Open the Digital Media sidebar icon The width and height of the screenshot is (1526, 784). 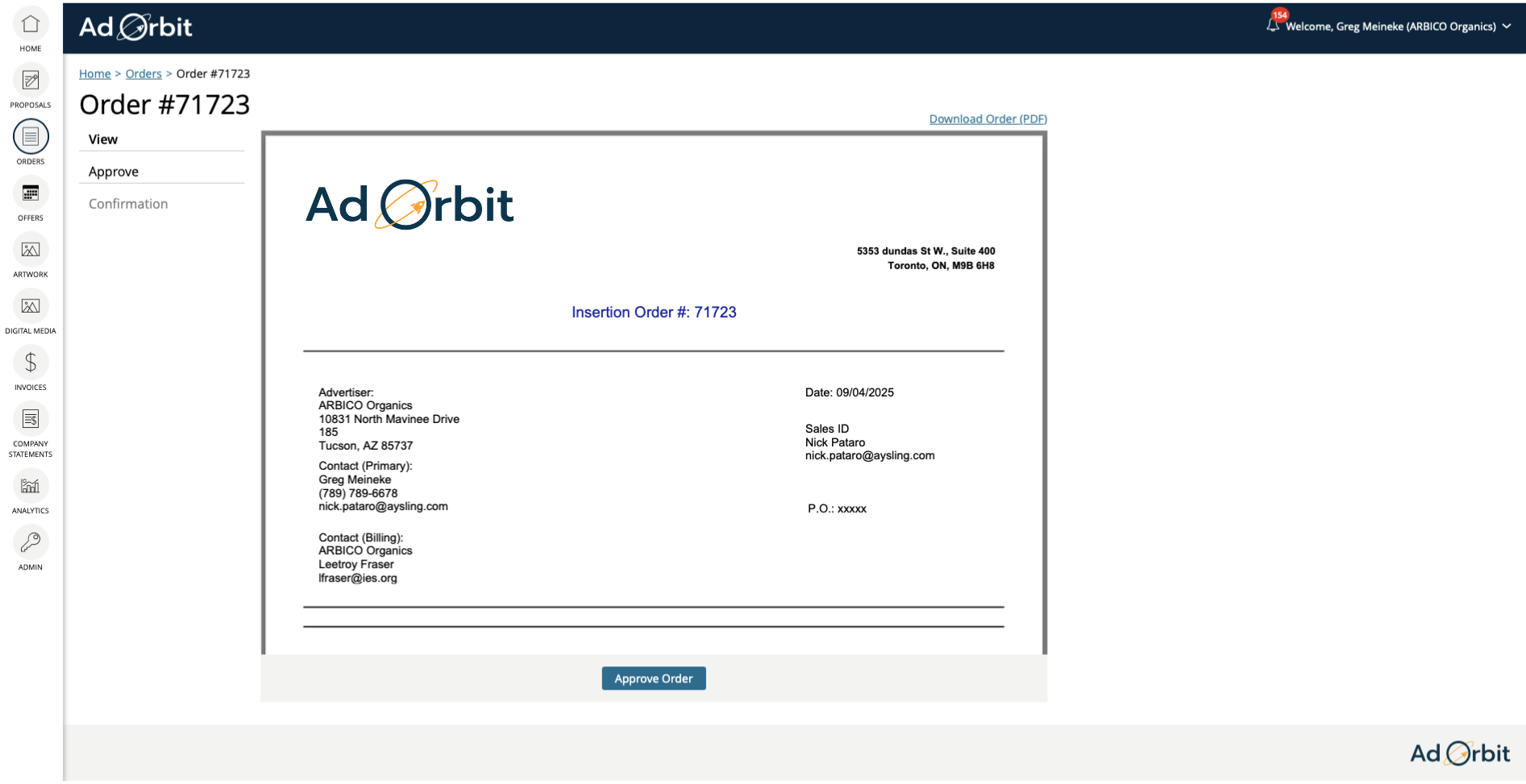31,306
